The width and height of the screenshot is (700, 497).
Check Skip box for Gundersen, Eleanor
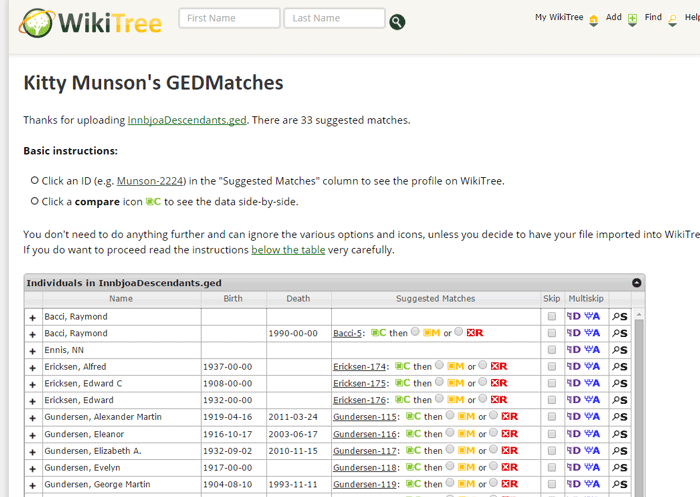[552, 434]
